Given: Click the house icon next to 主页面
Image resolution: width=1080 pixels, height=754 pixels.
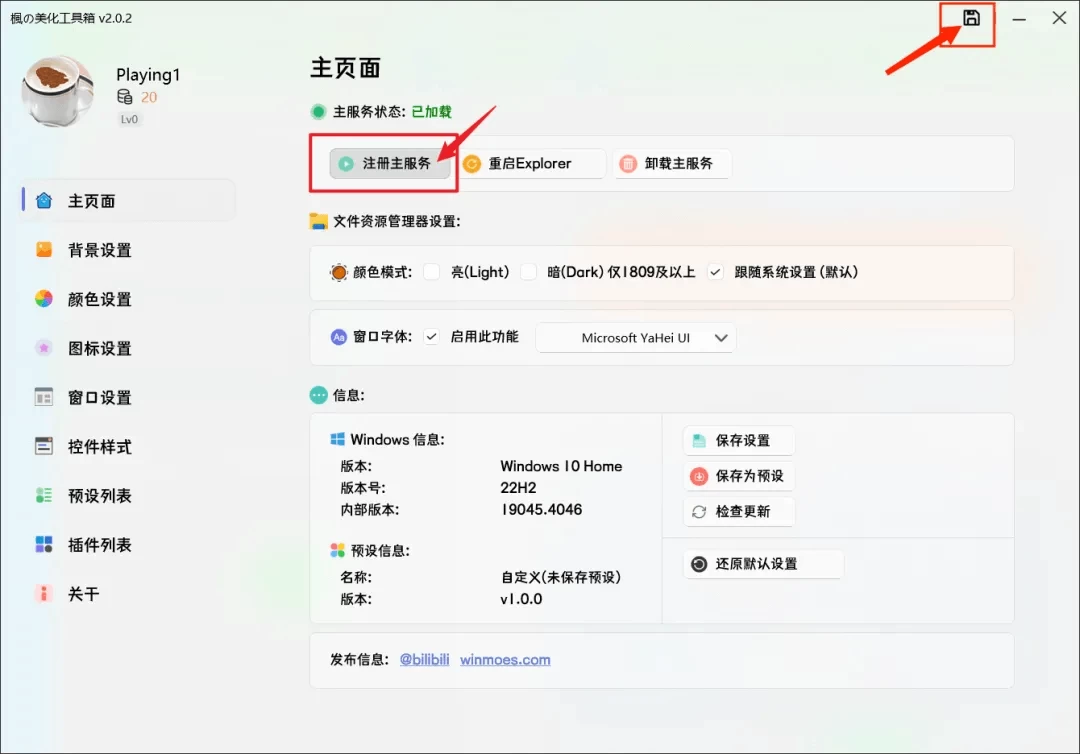Looking at the screenshot, I should tap(44, 200).
